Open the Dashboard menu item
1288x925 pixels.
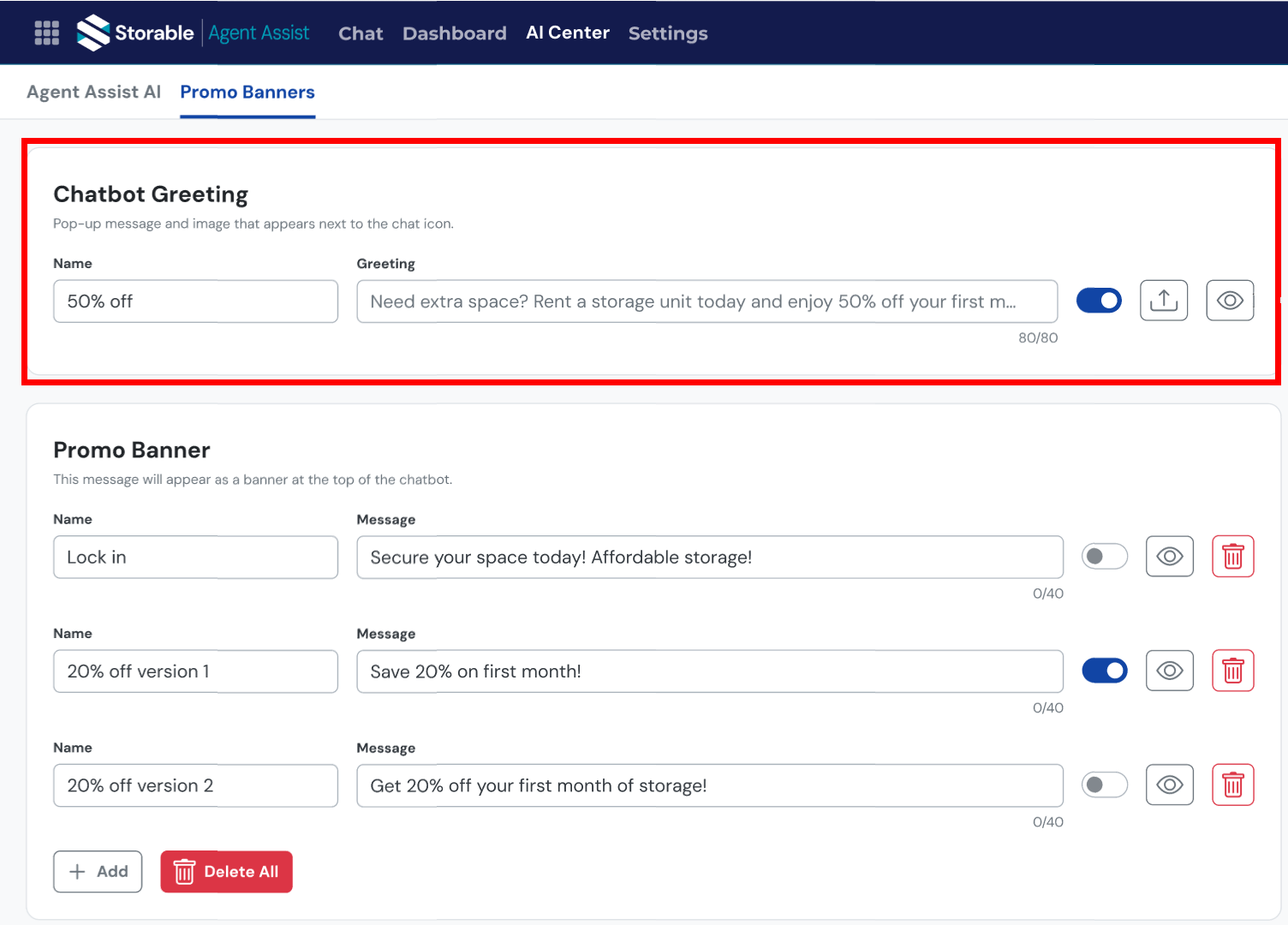pyautogui.click(x=454, y=33)
